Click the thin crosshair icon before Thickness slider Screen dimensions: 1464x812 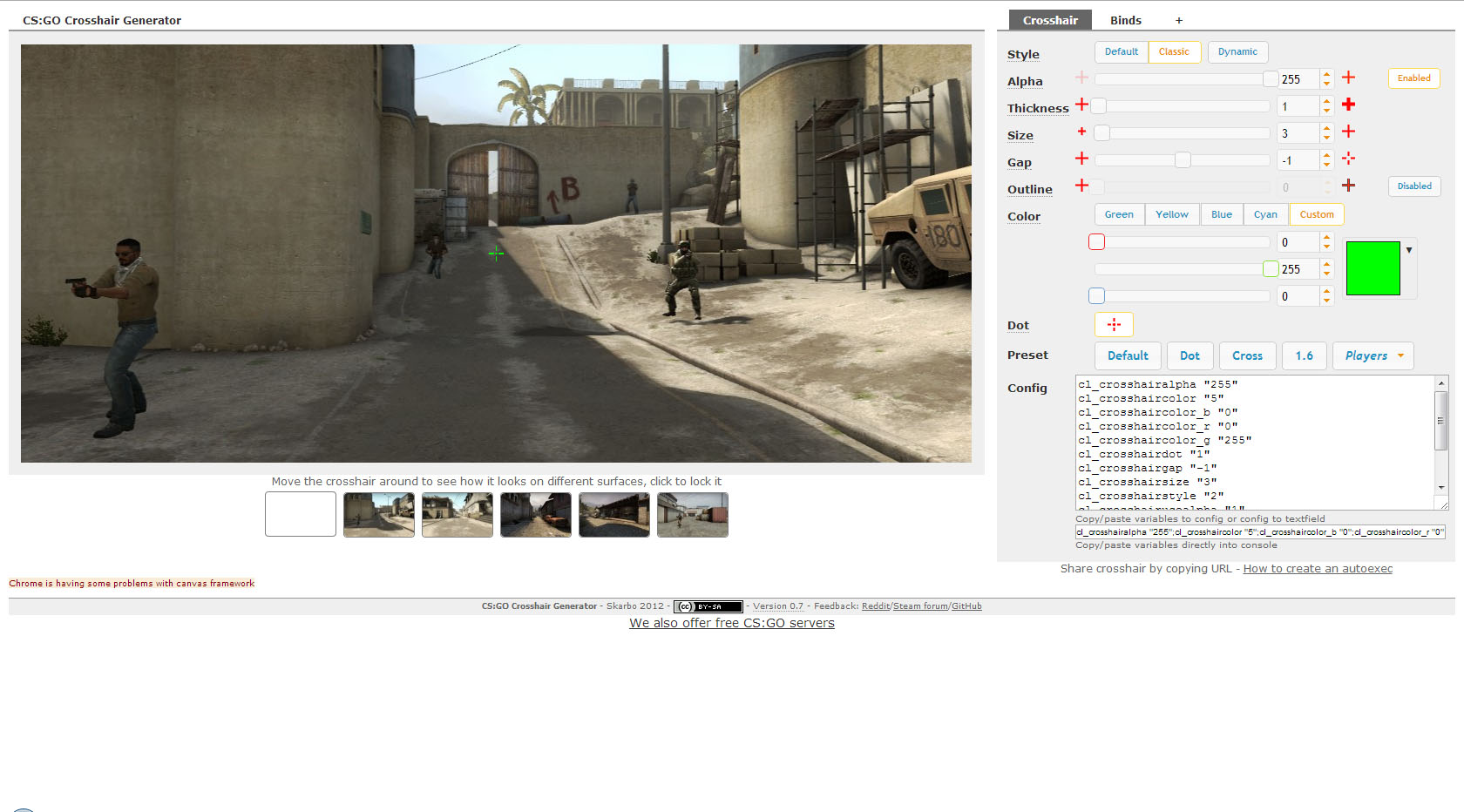pos(1081,105)
